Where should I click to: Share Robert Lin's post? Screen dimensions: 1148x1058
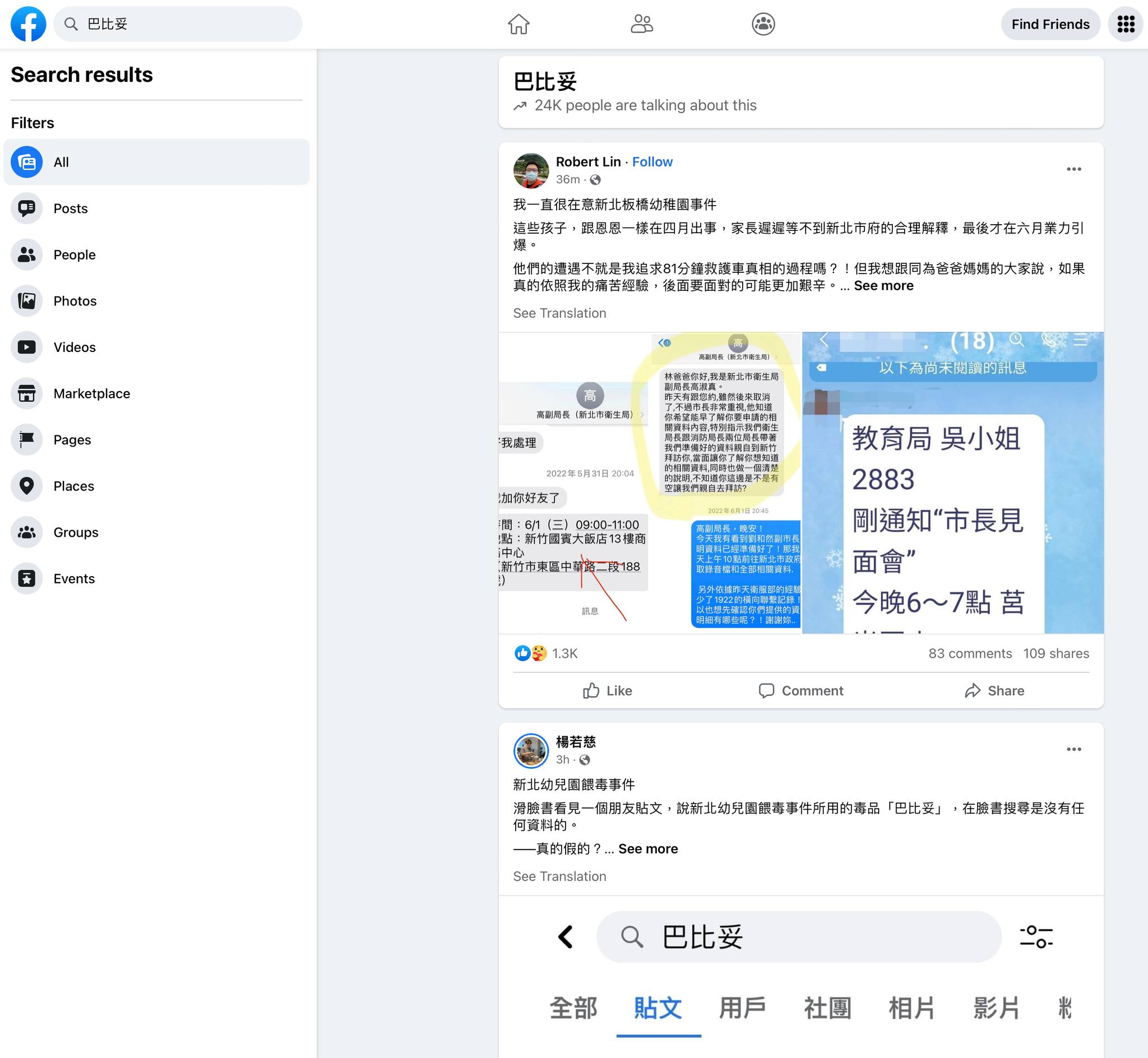[x=994, y=691]
